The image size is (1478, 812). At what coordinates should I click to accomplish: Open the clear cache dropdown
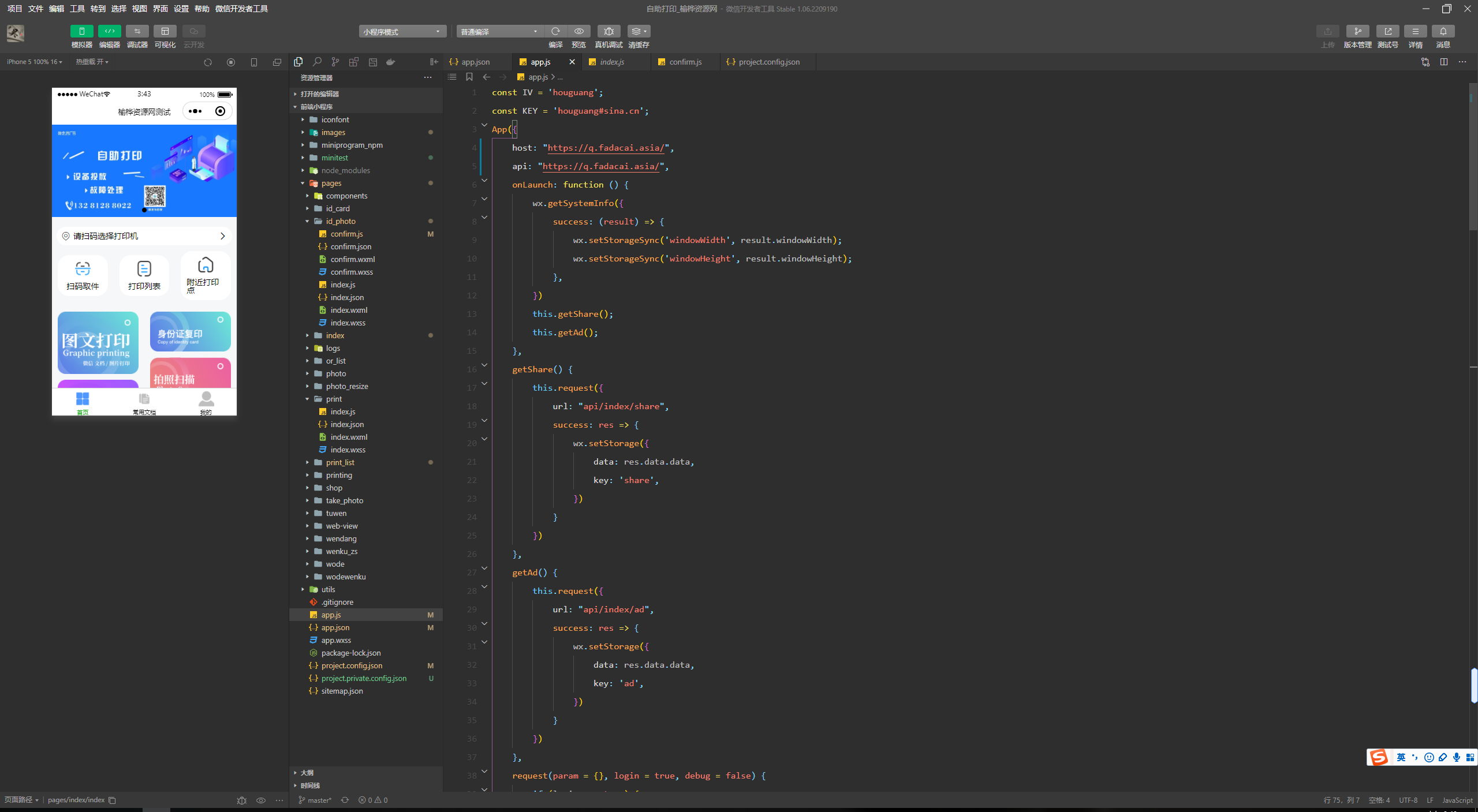click(x=638, y=31)
